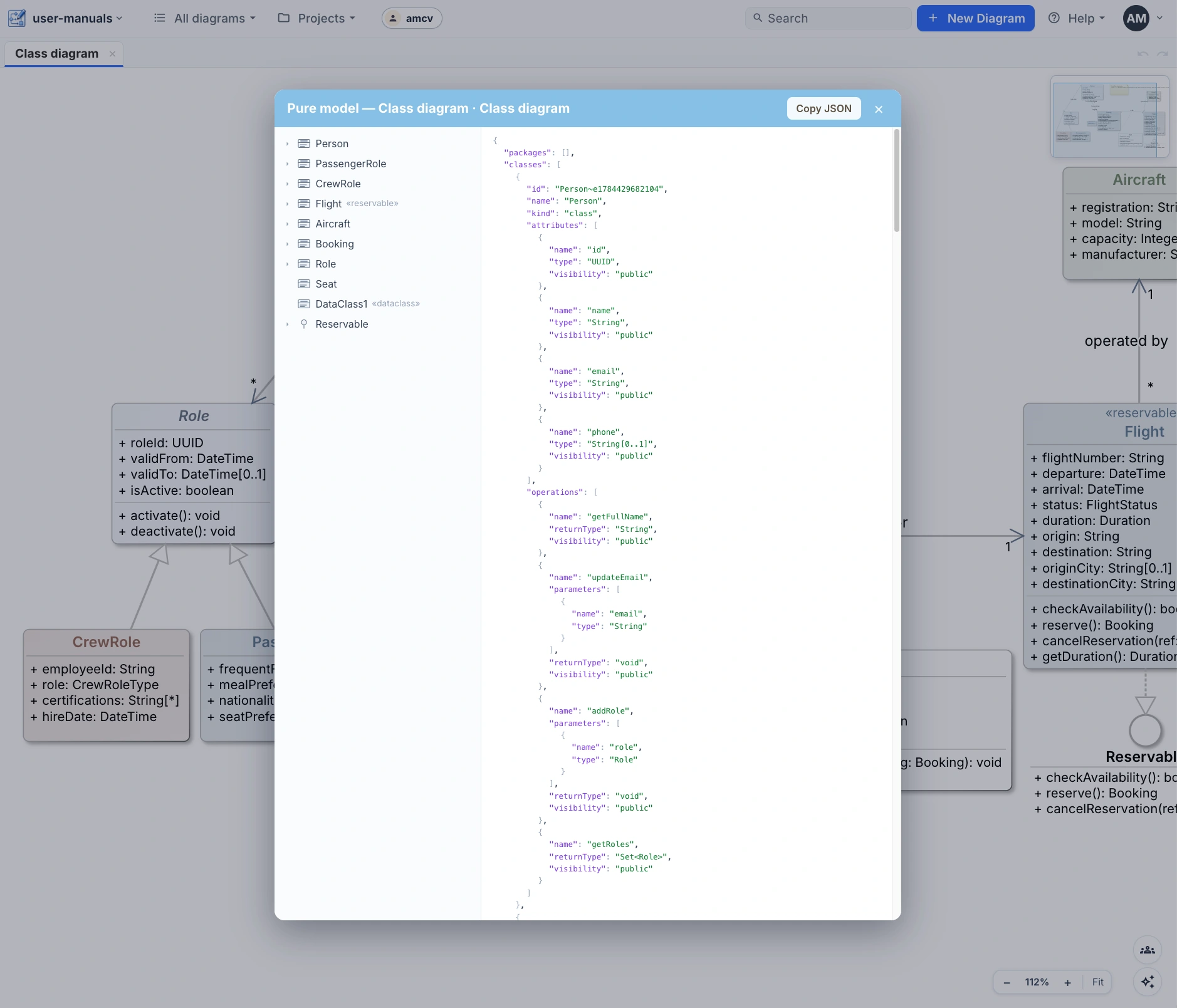Expand the Role tree node
1177x1008 pixels.
click(288, 264)
